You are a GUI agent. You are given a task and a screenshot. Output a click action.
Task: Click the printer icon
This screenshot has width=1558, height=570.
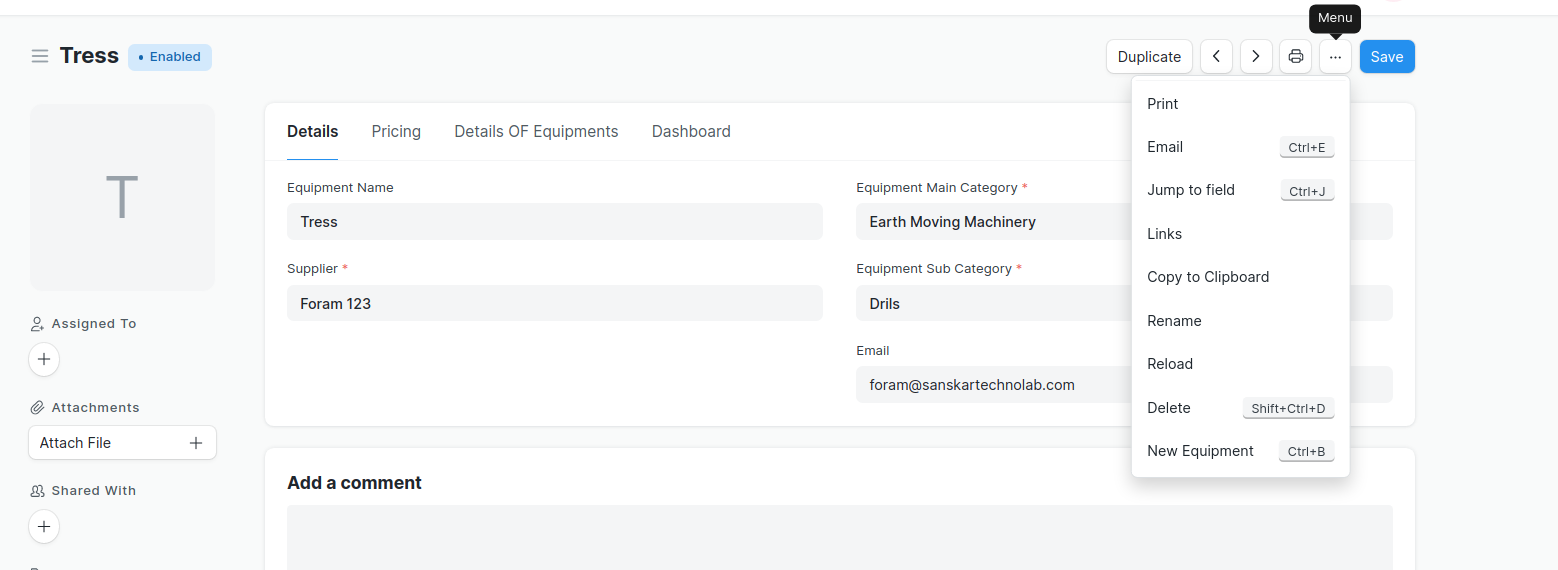point(1295,57)
